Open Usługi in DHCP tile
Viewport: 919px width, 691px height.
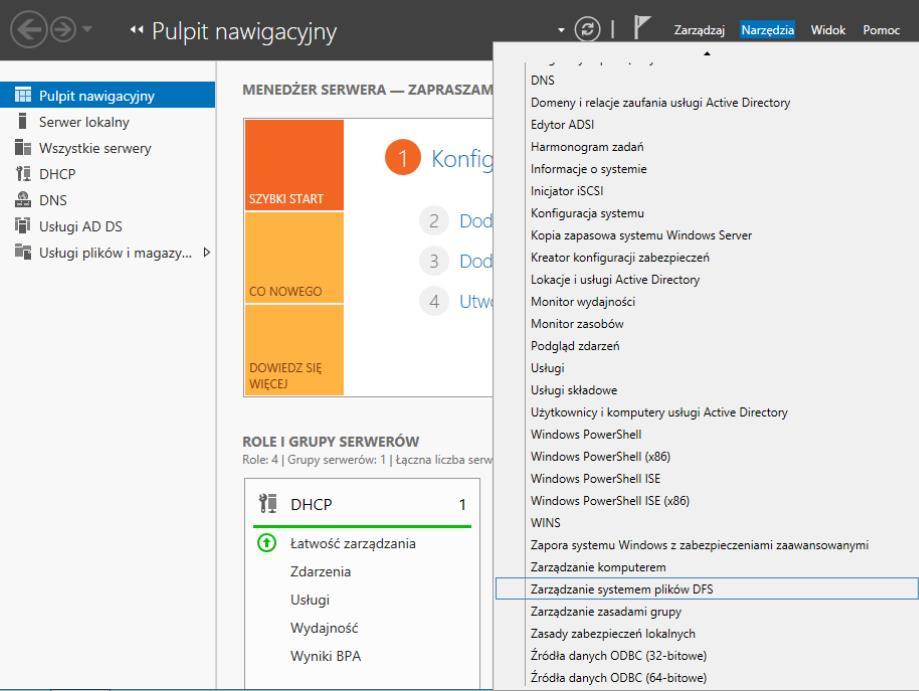[x=310, y=600]
